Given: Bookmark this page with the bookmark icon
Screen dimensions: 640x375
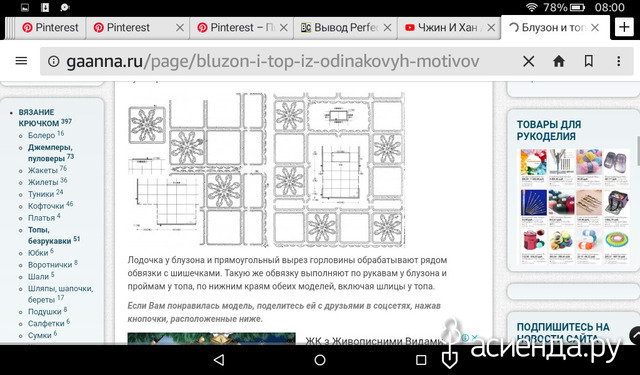Looking at the screenshot, I should pos(589,61).
